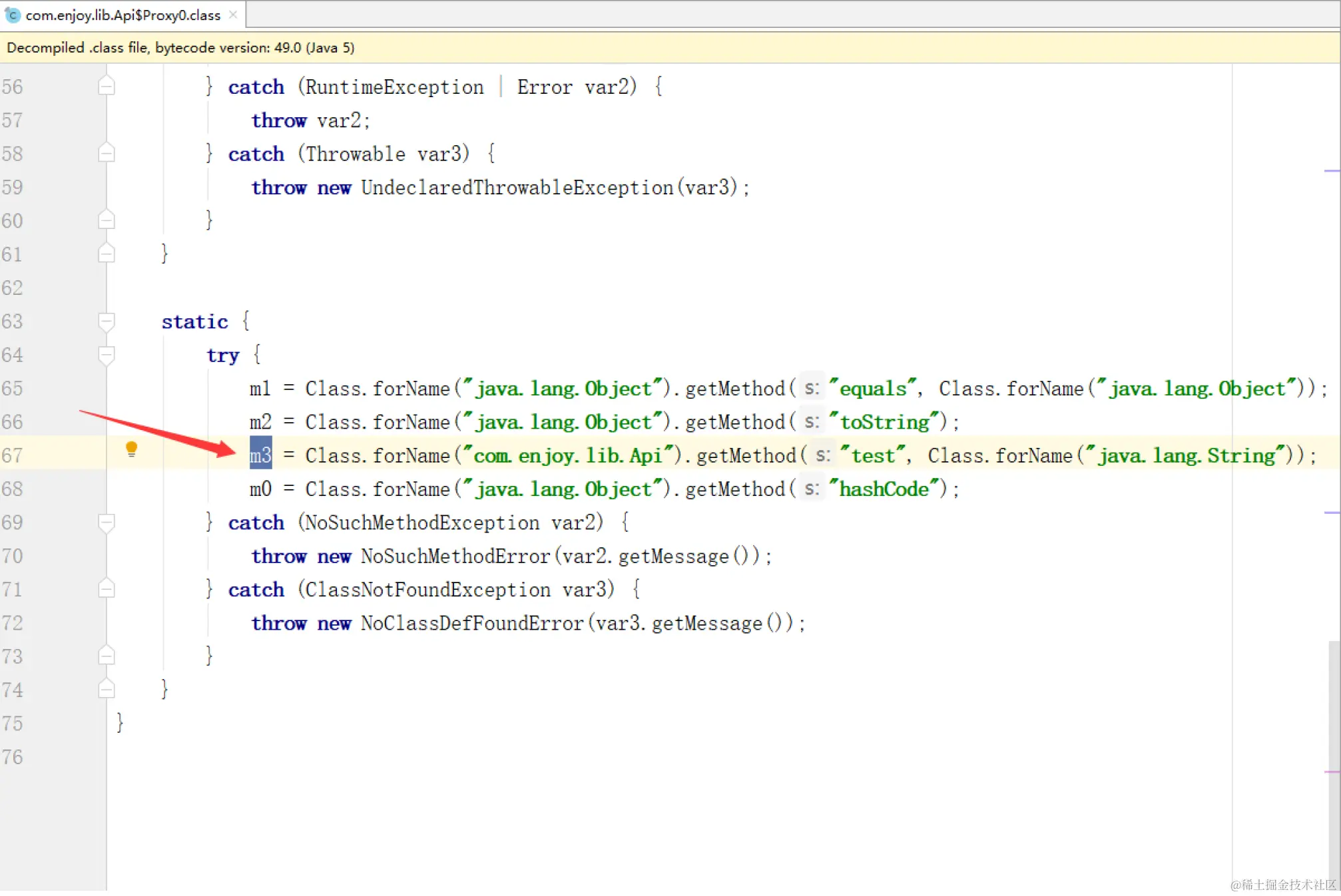Collapse NoSuchMethodException catch at line 69
This screenshot has height=896, width=1341.
click(x=107, y=523)
